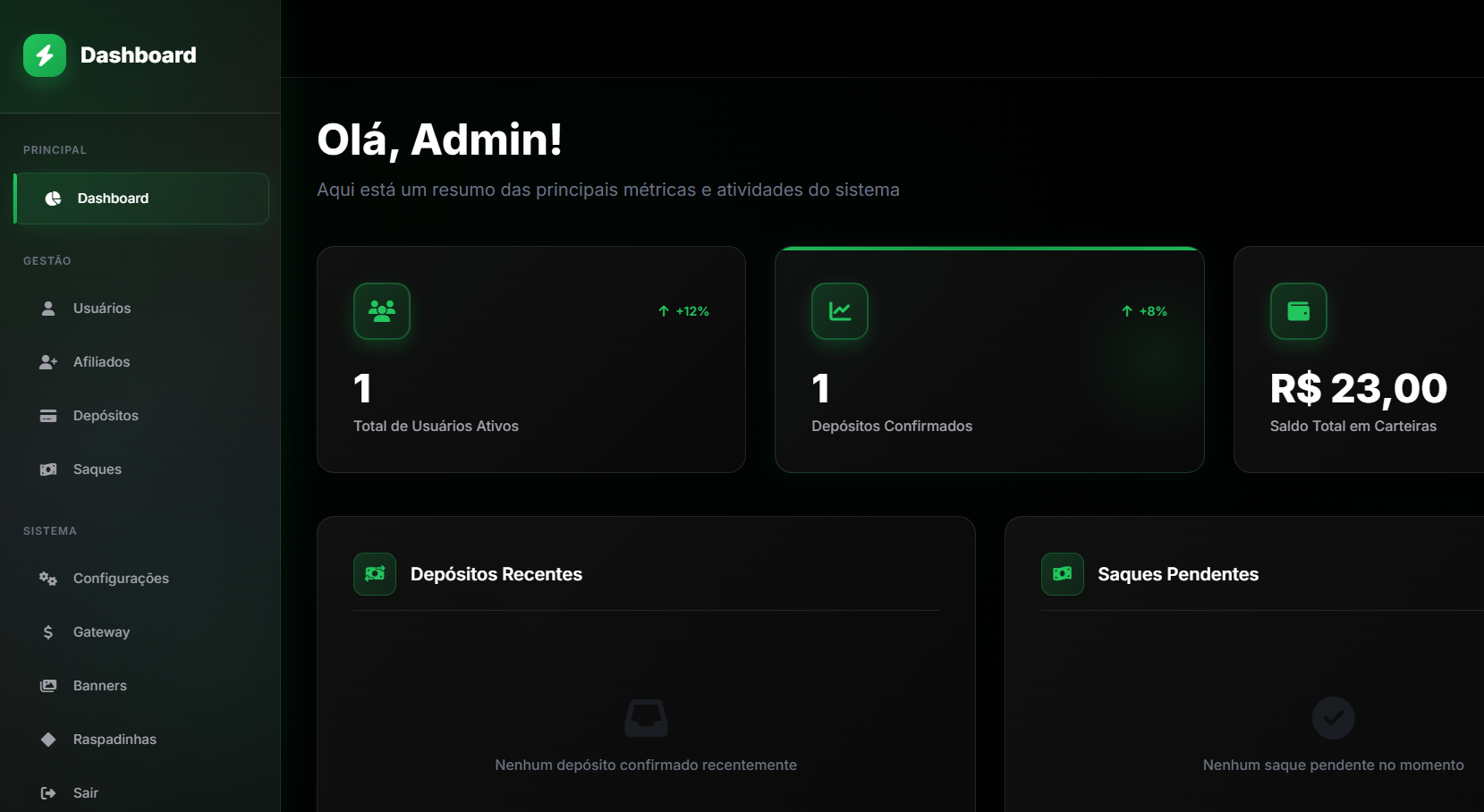Navigate to Depósitos in sidebar
Screen dimensions: 1484x812
coord(105,416)
